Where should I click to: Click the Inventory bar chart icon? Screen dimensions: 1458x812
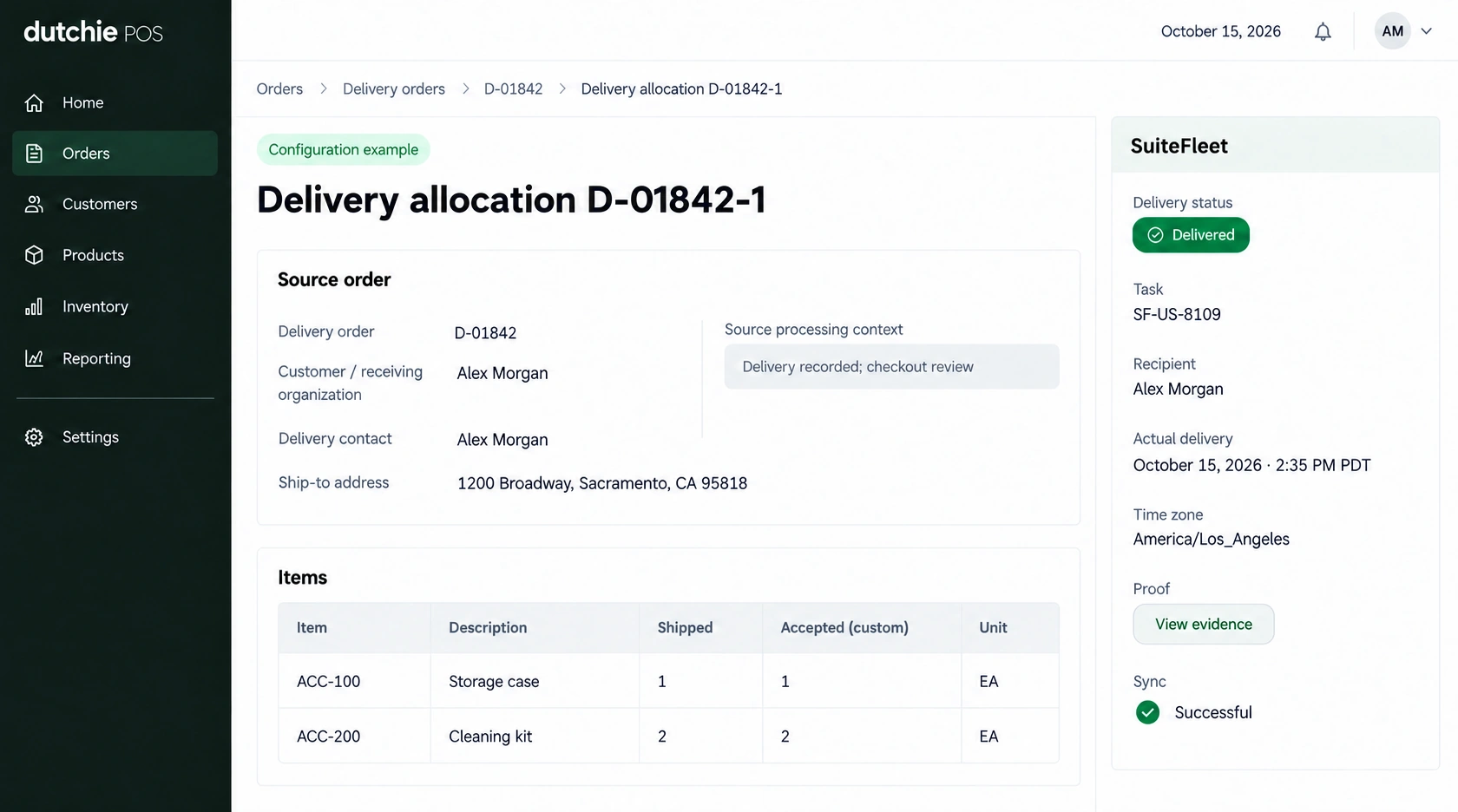34,306
